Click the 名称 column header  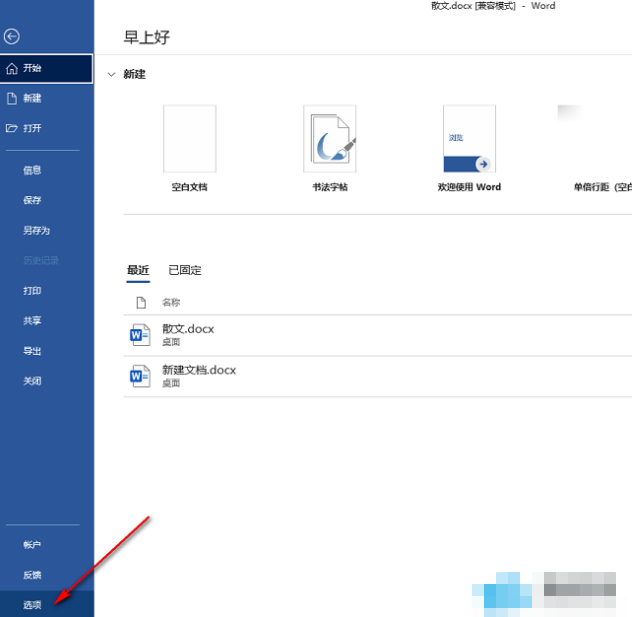pyautogui.click(x=171, y=302)
